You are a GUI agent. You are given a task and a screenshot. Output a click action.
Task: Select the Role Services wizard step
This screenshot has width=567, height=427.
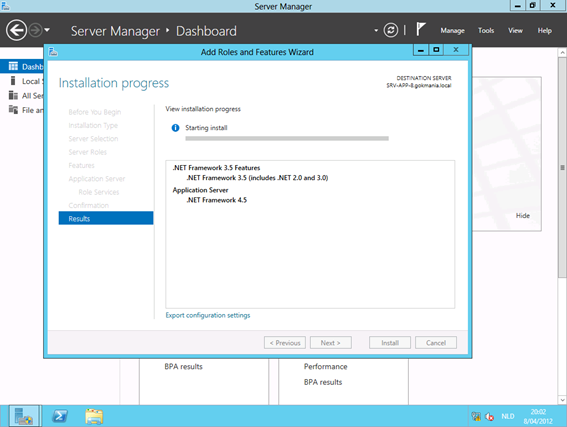[99, 192]
